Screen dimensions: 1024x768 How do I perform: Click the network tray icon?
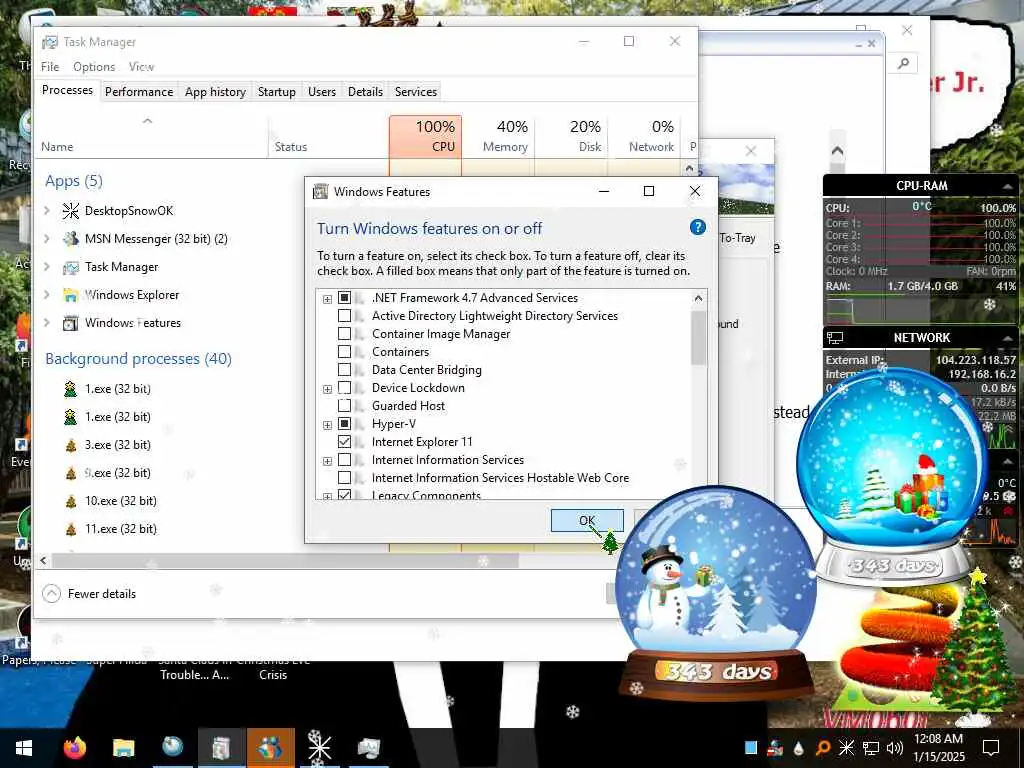pos(871,748)
